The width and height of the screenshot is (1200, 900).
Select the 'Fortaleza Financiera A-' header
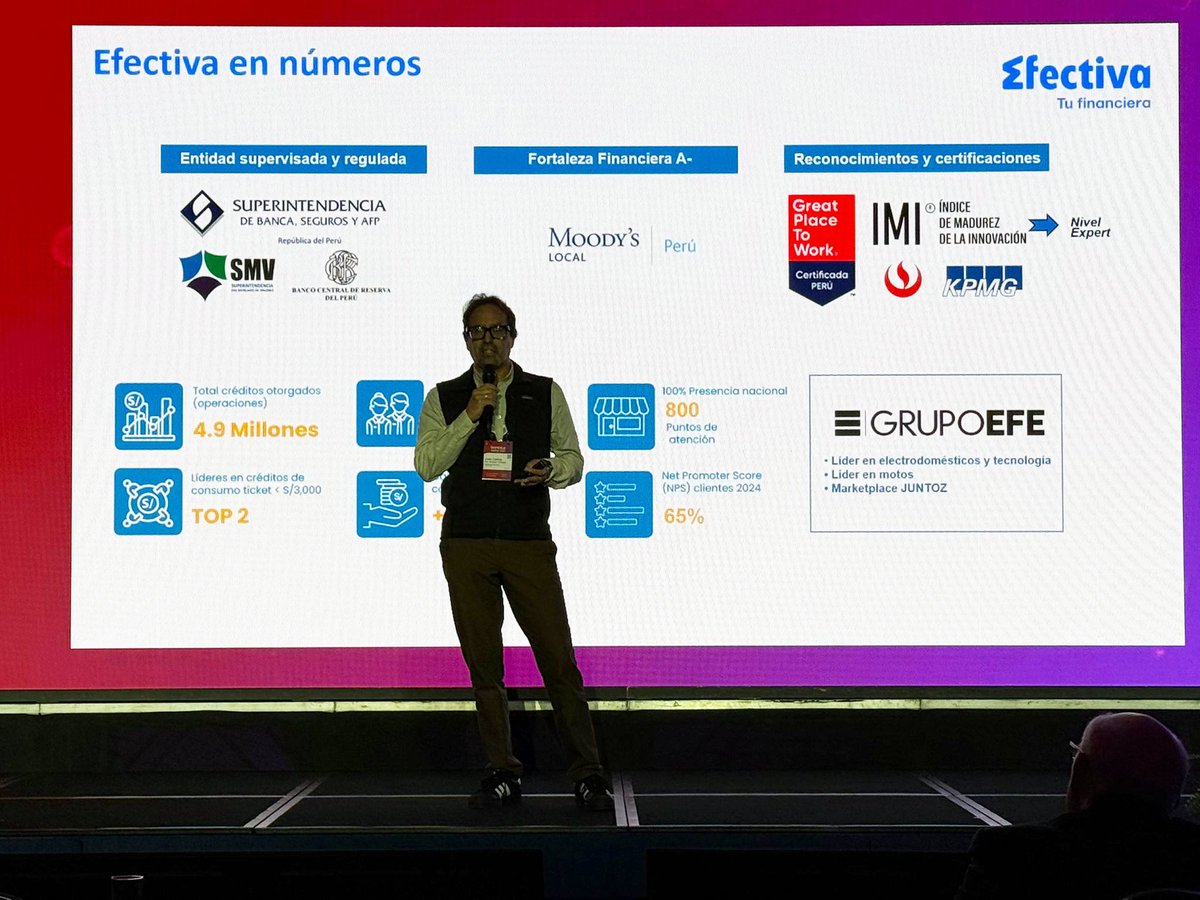point(605,159)
